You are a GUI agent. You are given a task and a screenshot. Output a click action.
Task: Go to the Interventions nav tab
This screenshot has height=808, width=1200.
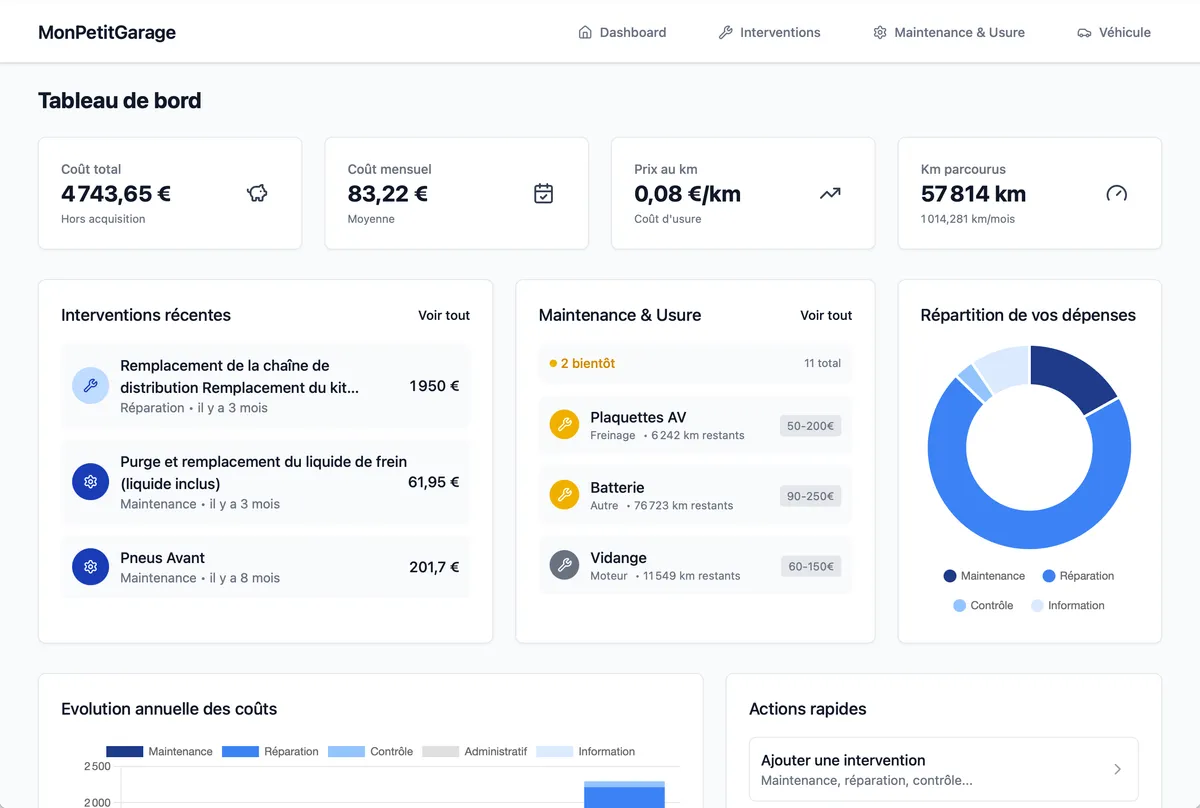tap(769, 32)
